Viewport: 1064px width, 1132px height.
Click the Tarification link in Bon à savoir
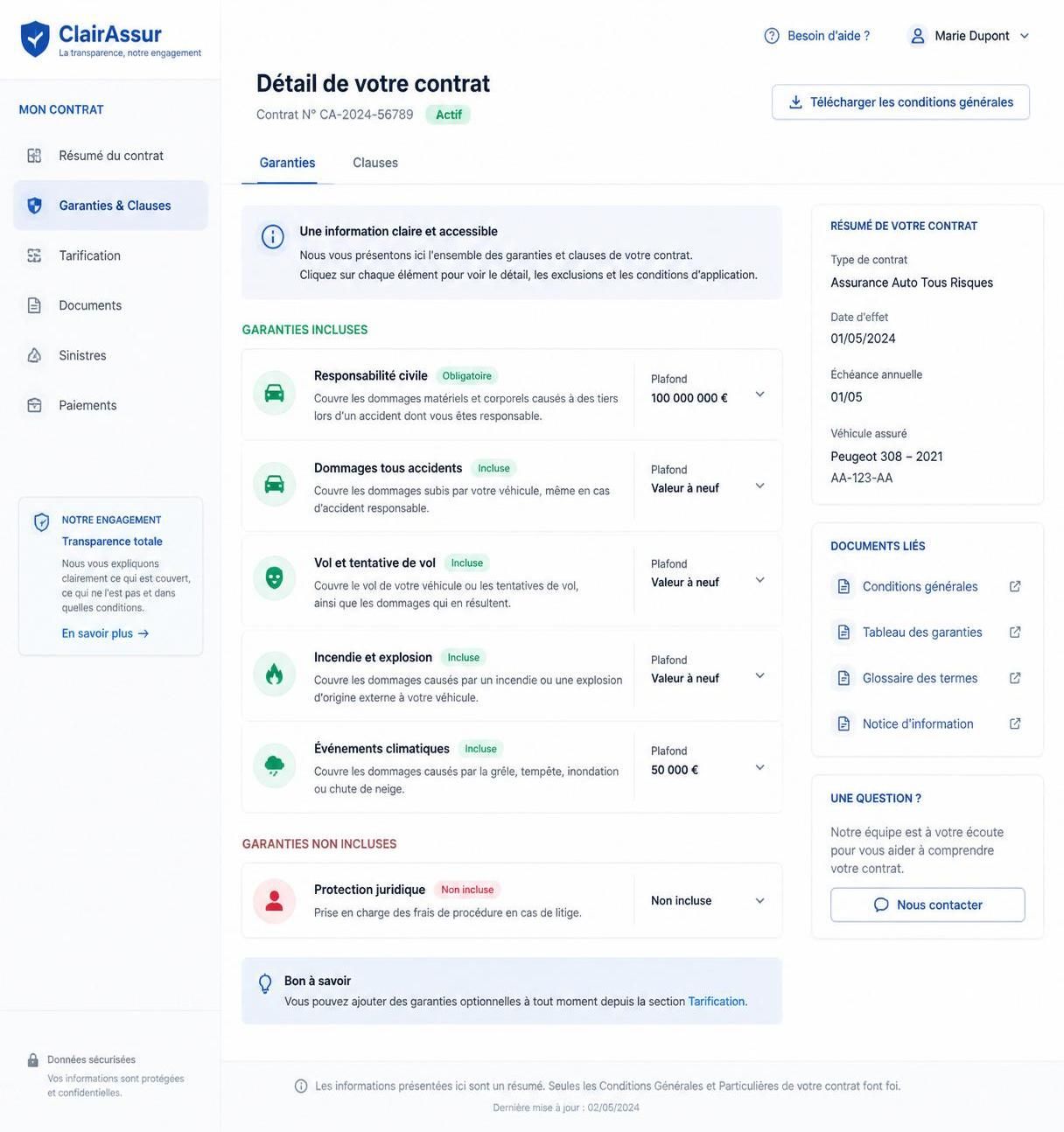coord(717,1002)
